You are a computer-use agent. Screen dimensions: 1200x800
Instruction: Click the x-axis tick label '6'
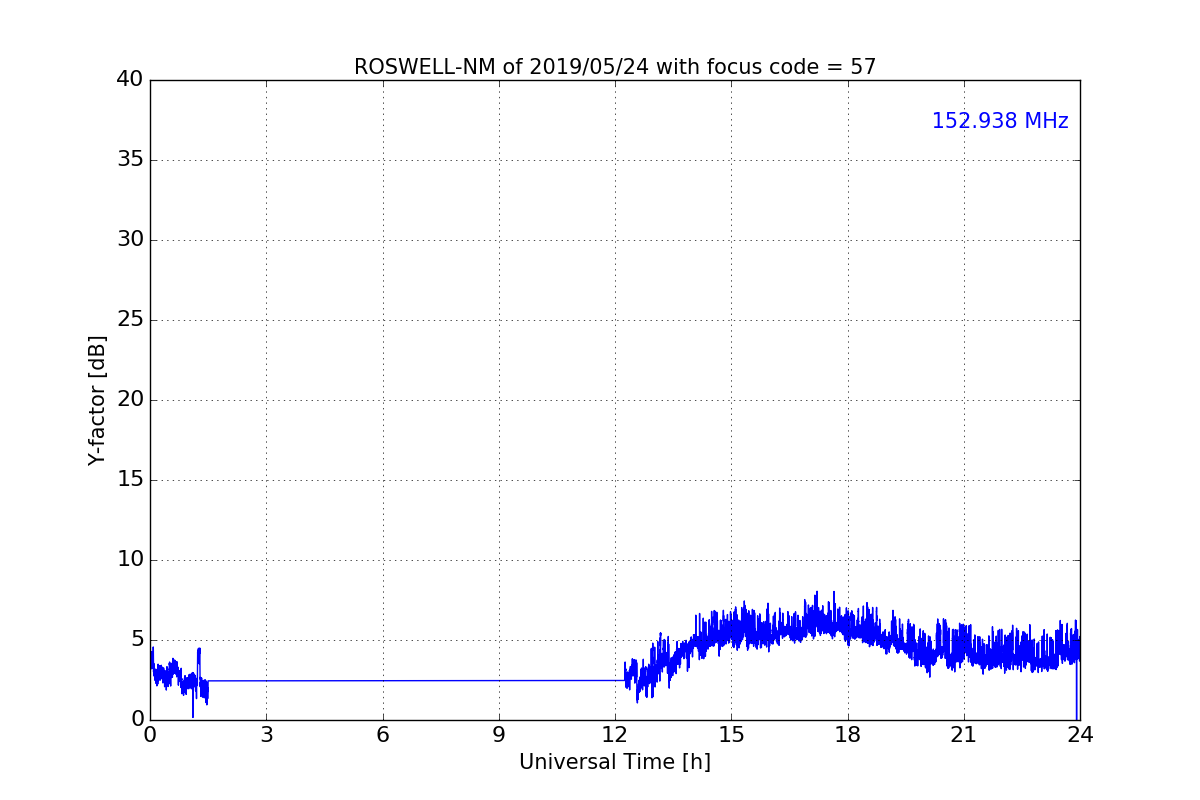coord(383,735)
